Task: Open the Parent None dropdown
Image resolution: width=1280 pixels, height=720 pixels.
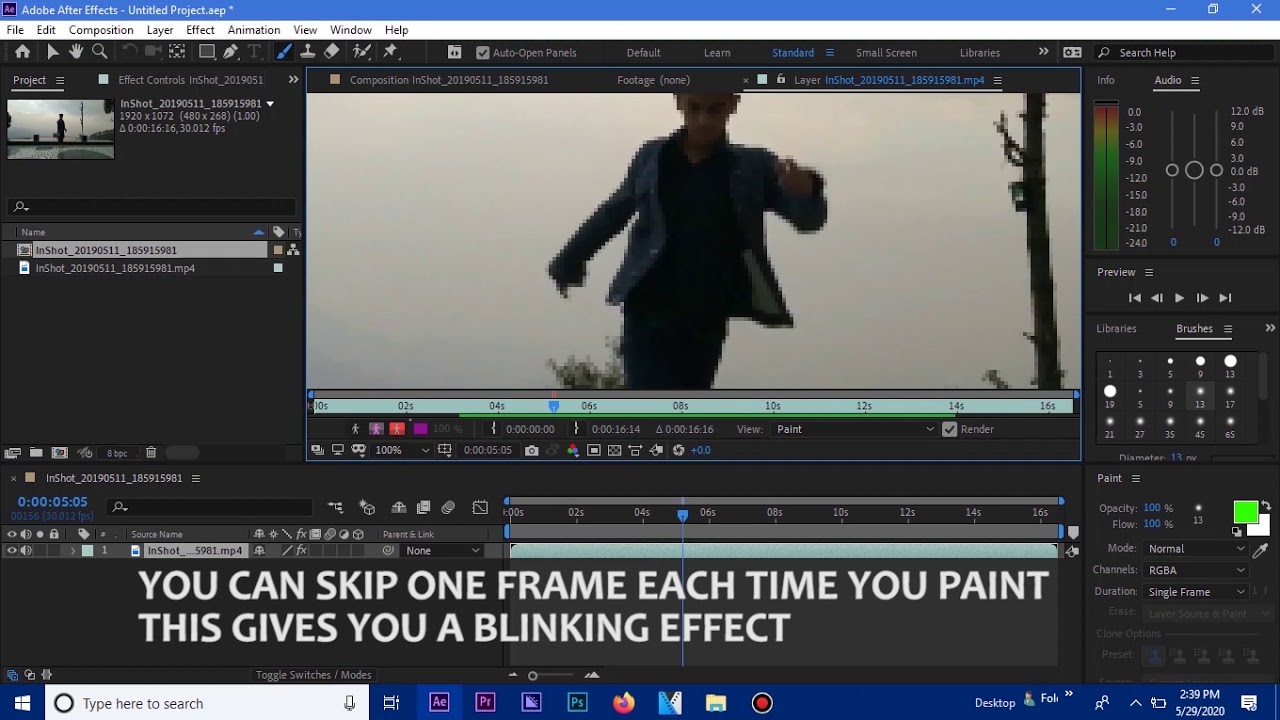Action: (442, 551)
